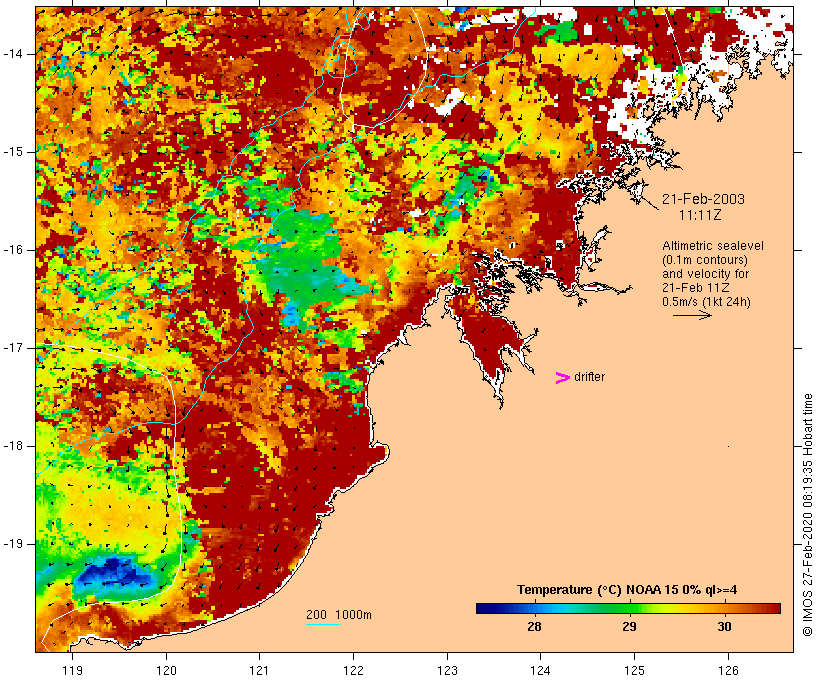This screenshot has height=680, width=820.
Task: Click the 'Altimetric sealevel' legend text
Action: tap(713, 245)
